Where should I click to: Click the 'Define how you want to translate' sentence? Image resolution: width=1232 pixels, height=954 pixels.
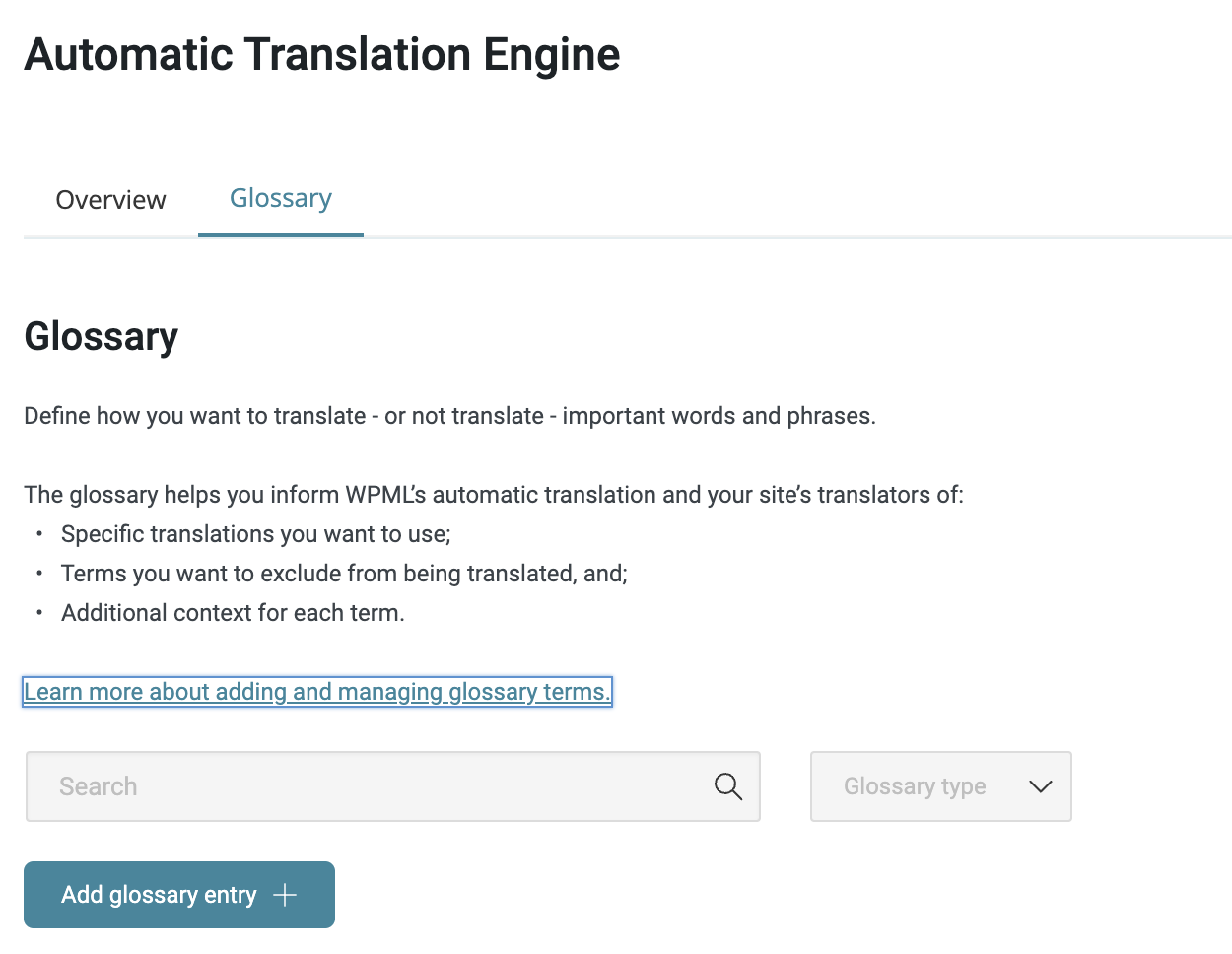[449, 416]
